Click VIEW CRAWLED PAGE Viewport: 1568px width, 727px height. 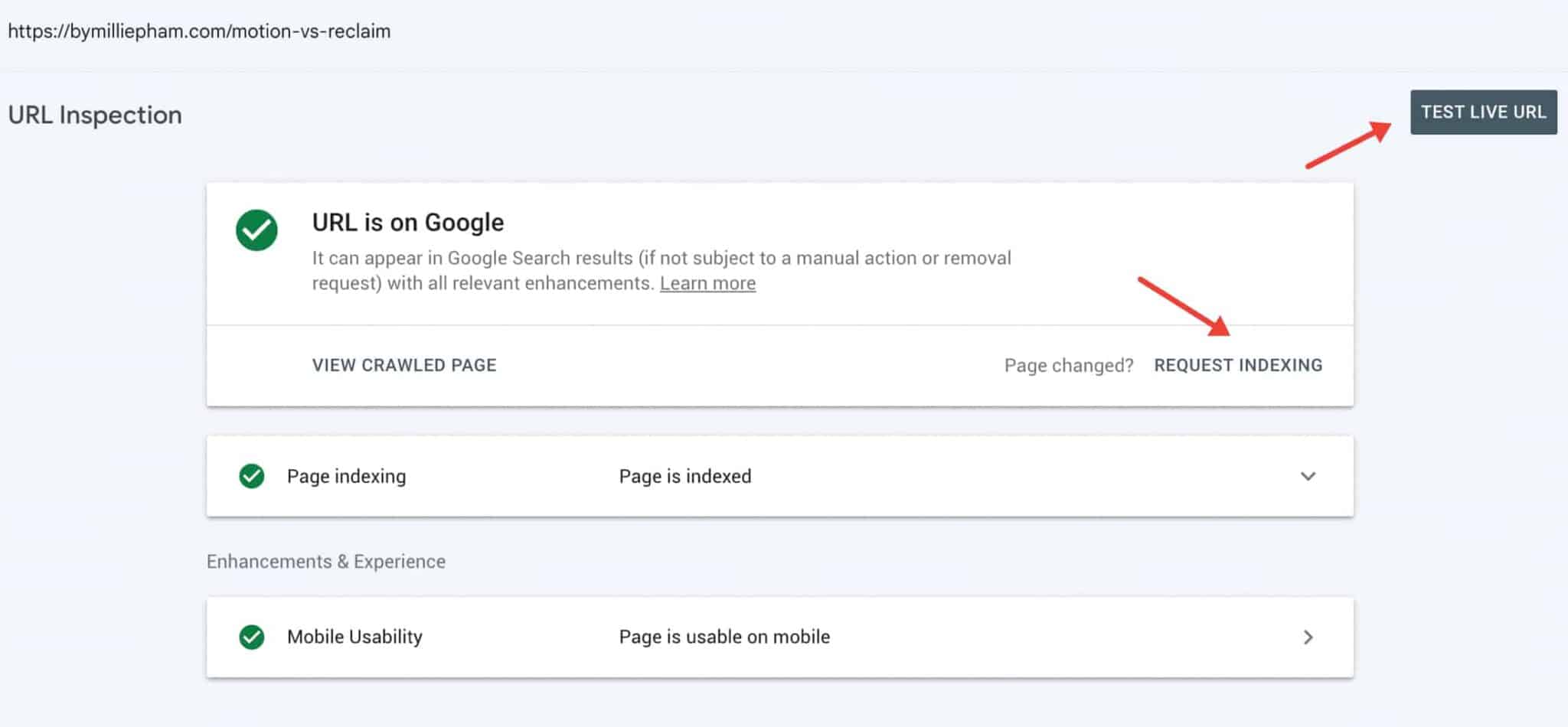403,365
